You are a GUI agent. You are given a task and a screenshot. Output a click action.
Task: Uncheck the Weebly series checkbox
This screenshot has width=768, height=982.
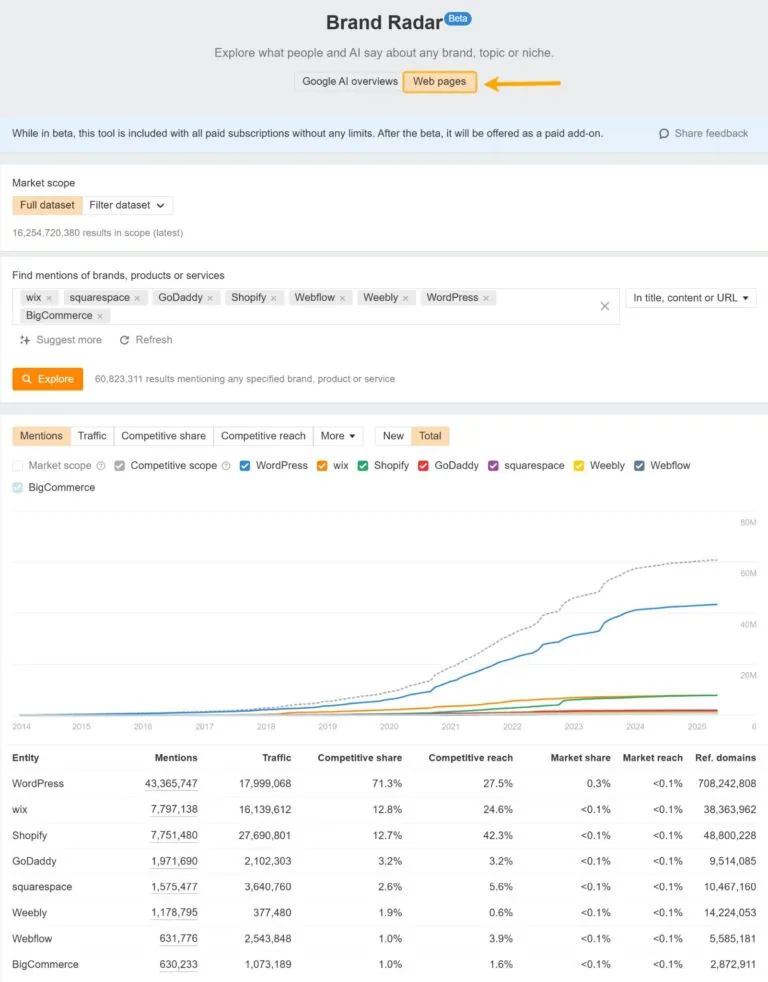pos(579,465)
